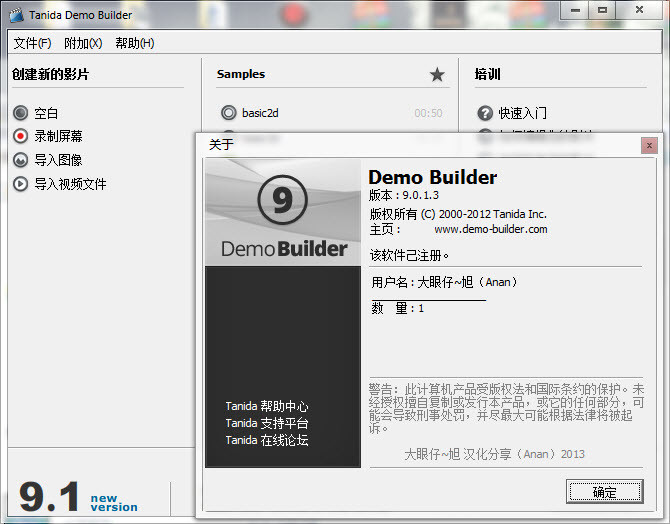Click the basic2d sample disc icon
This screenshot has height=524, width=670.
point(229,113)
